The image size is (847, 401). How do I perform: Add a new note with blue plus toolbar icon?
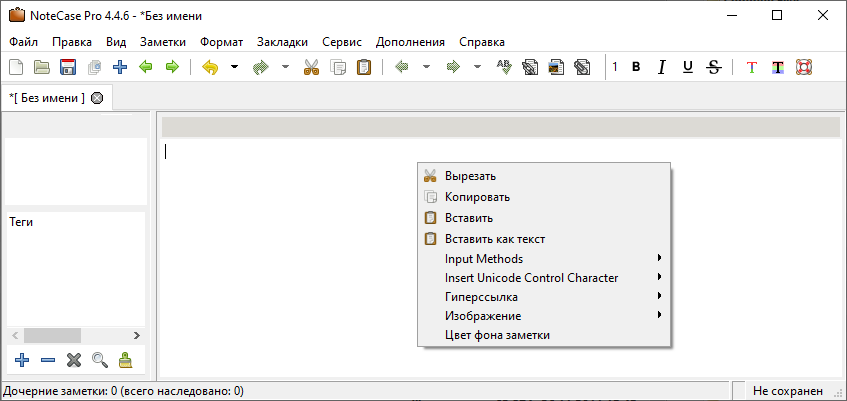tap(119, 68)
